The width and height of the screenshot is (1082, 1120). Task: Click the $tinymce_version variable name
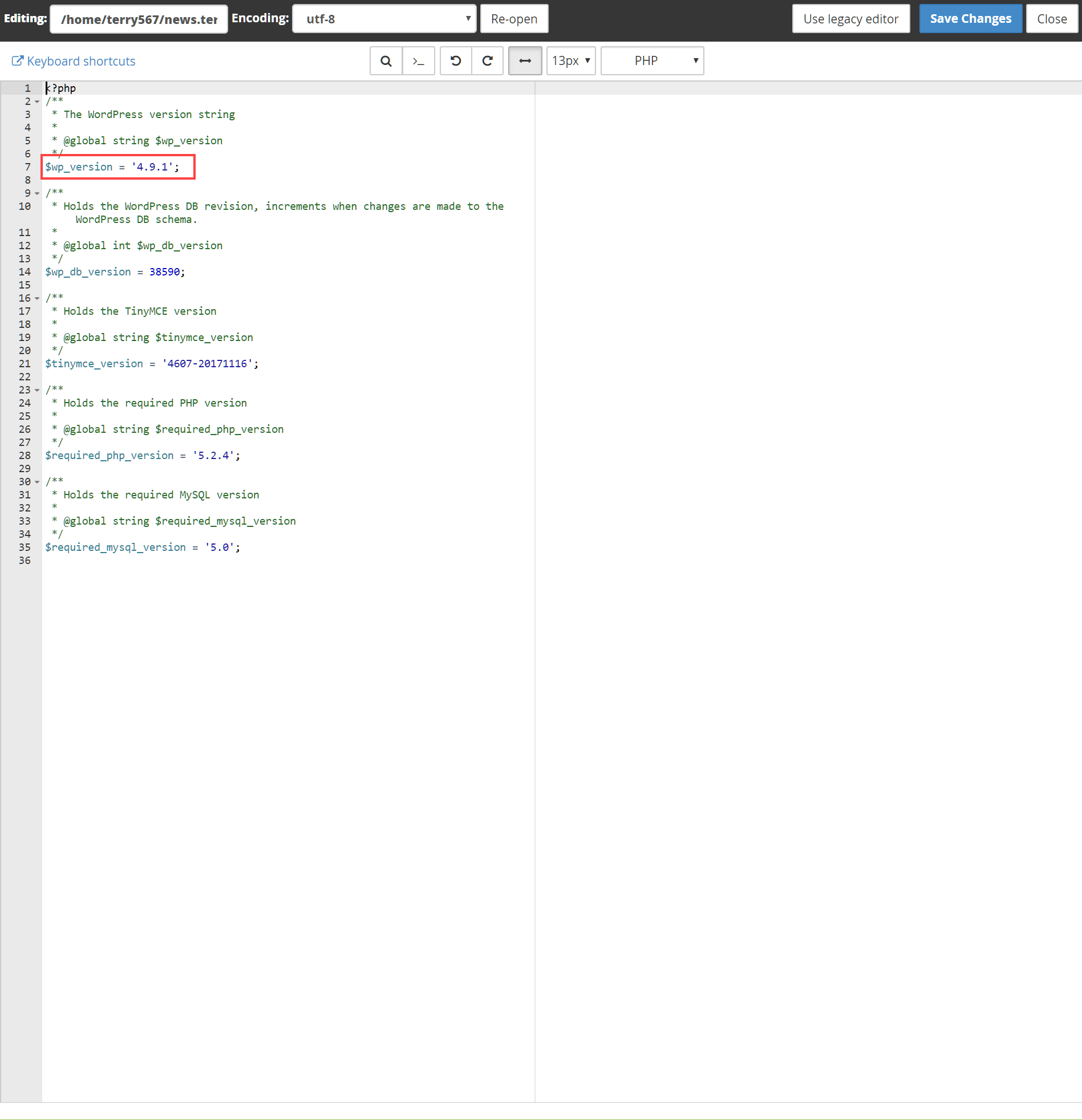click(94, 363)
